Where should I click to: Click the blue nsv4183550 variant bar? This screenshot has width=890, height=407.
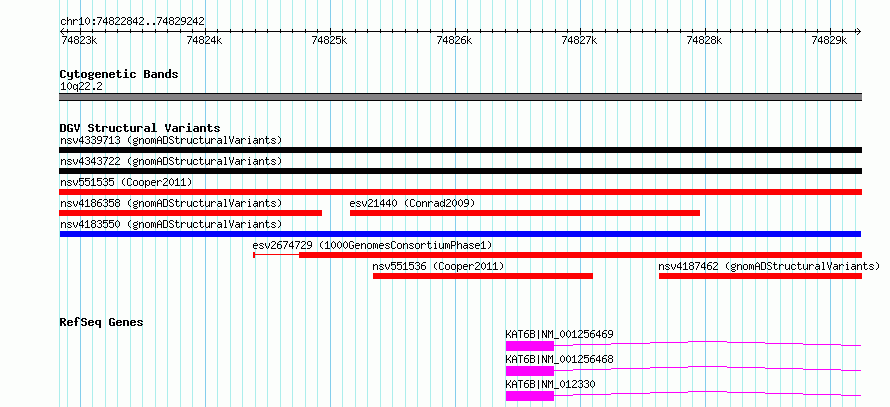coord(460,234)
